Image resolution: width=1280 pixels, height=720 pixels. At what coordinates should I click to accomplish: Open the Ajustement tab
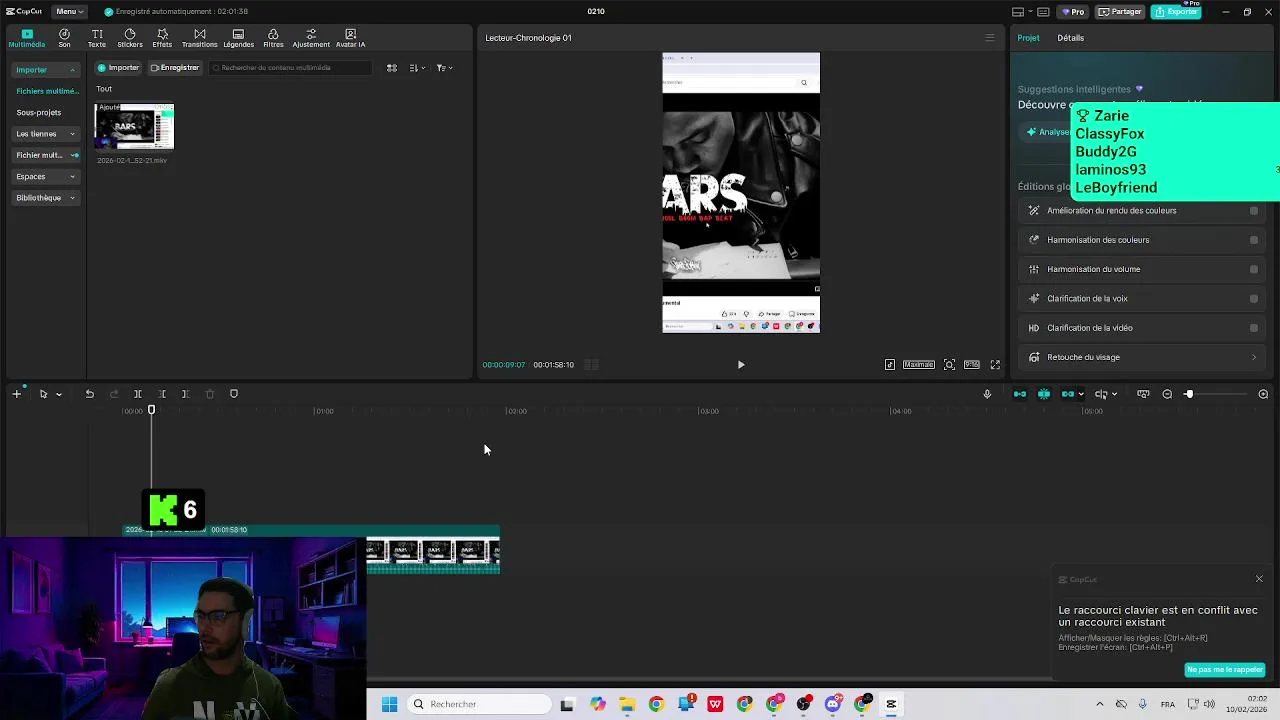311,38
